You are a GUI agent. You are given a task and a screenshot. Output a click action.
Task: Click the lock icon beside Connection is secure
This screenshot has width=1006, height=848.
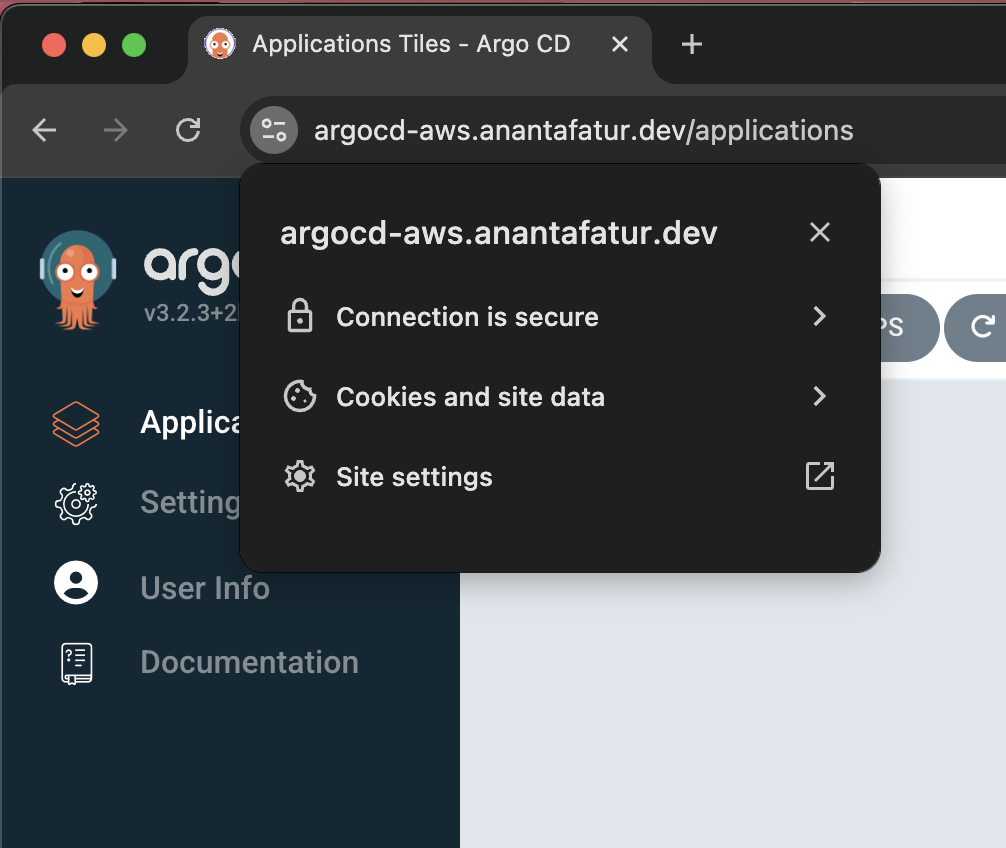(x=300, y=317)
